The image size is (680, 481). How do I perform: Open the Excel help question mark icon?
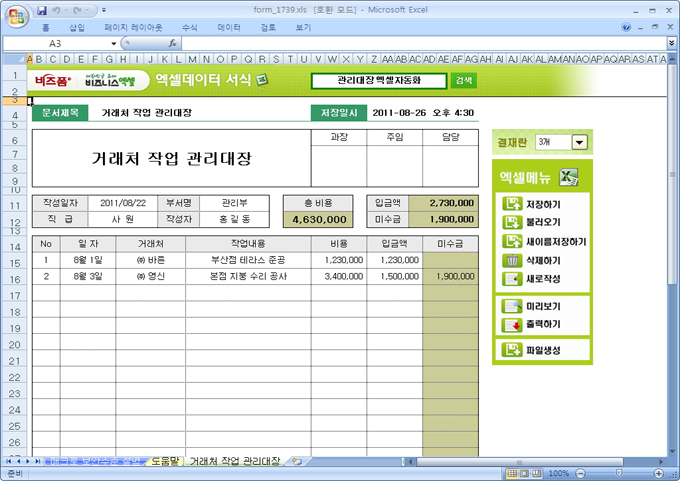click(x=626, y=27)
